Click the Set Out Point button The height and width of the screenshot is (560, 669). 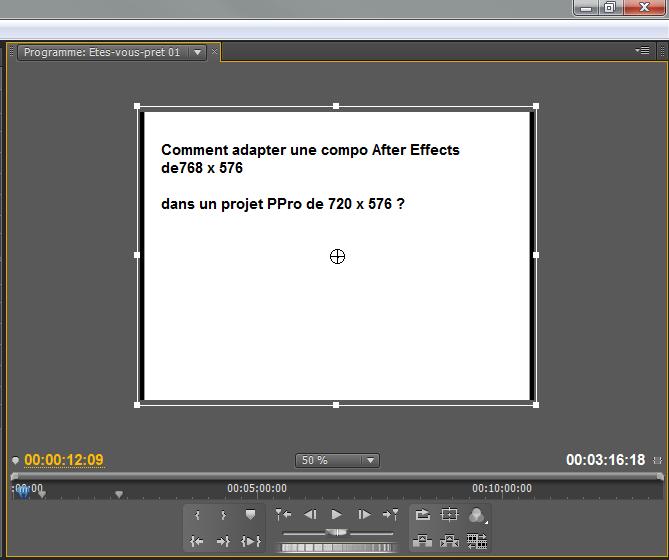click(223, 515)
